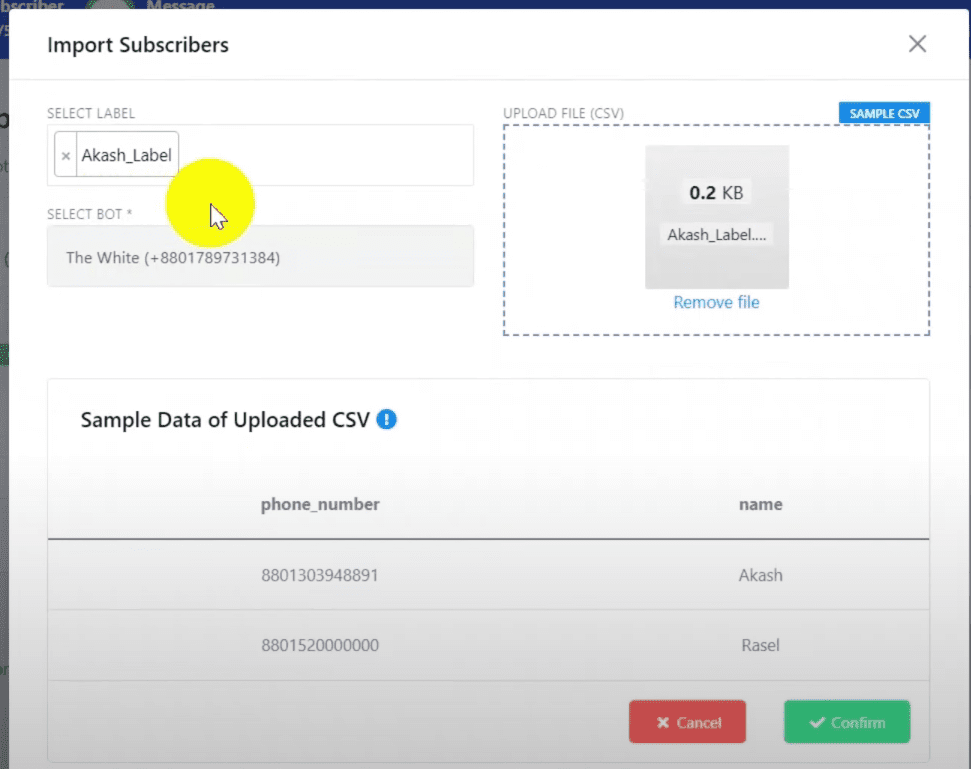Viewport: 971px width, 769px height.
Task: Click the phone_number column header
Action: pos(320,504)
